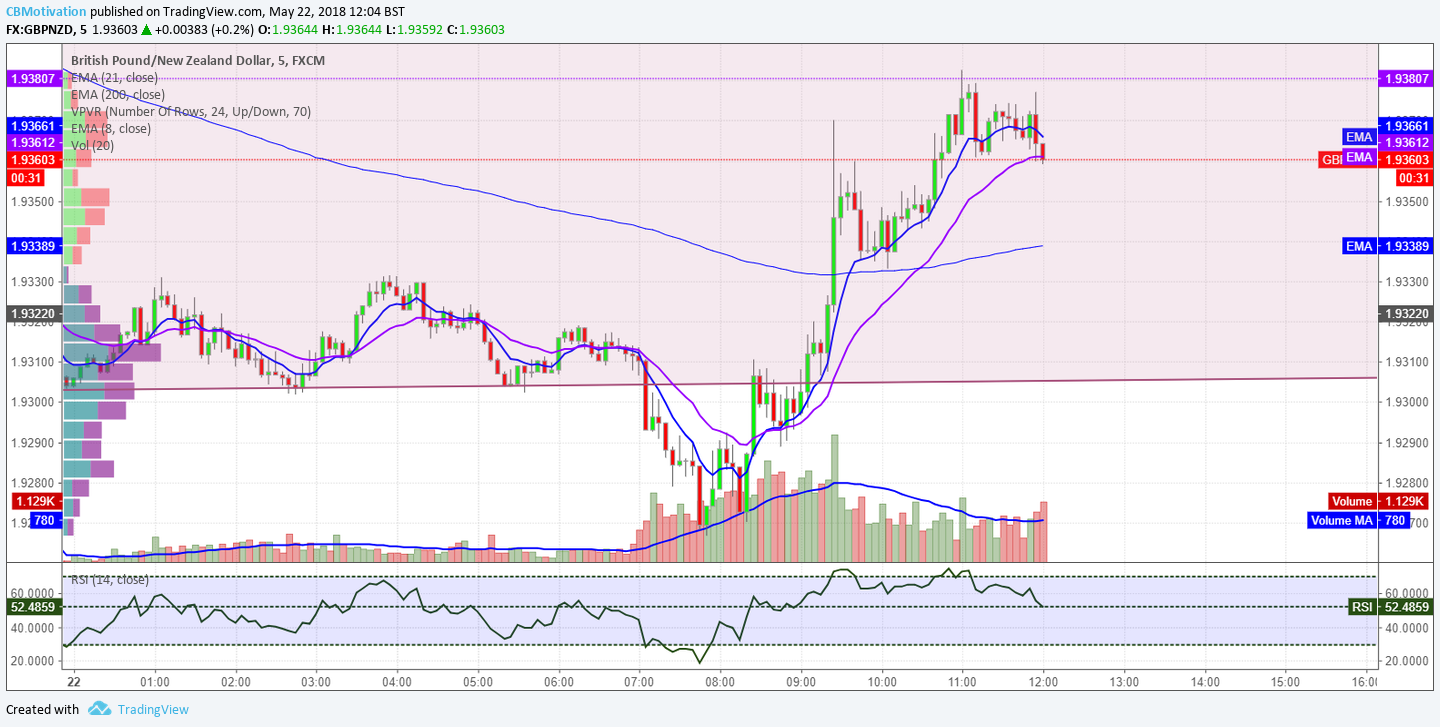Click the 09:00 label on time axis

pyautogui.click(x=801, y=682)
